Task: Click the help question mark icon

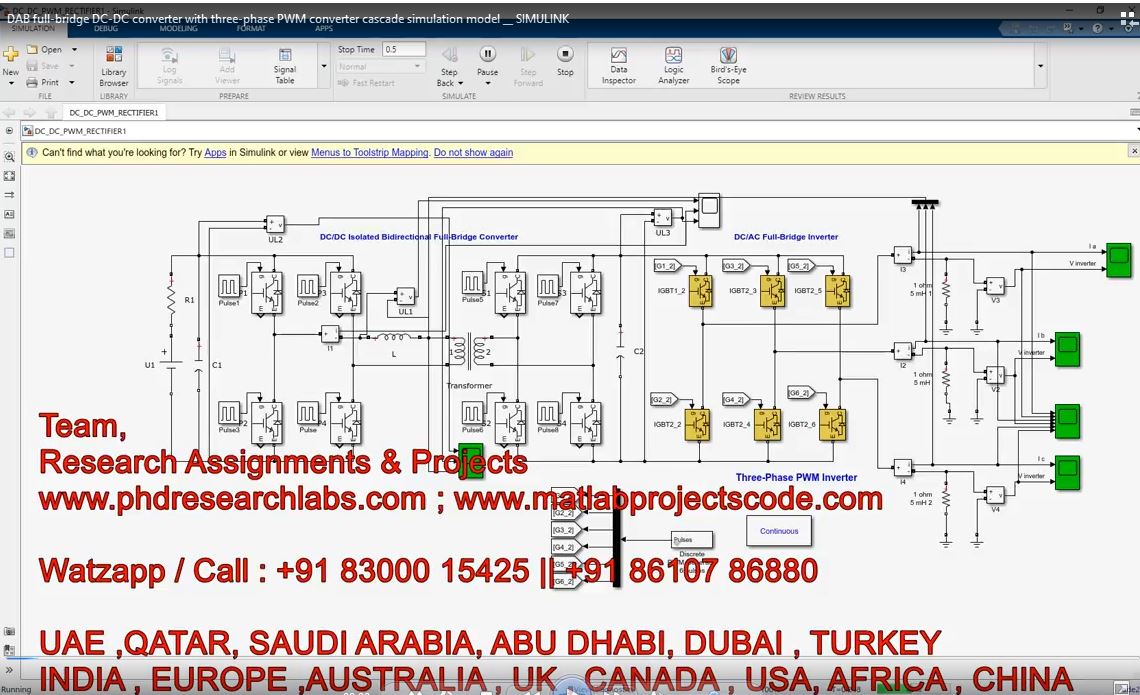Action: pos(1097,28)
